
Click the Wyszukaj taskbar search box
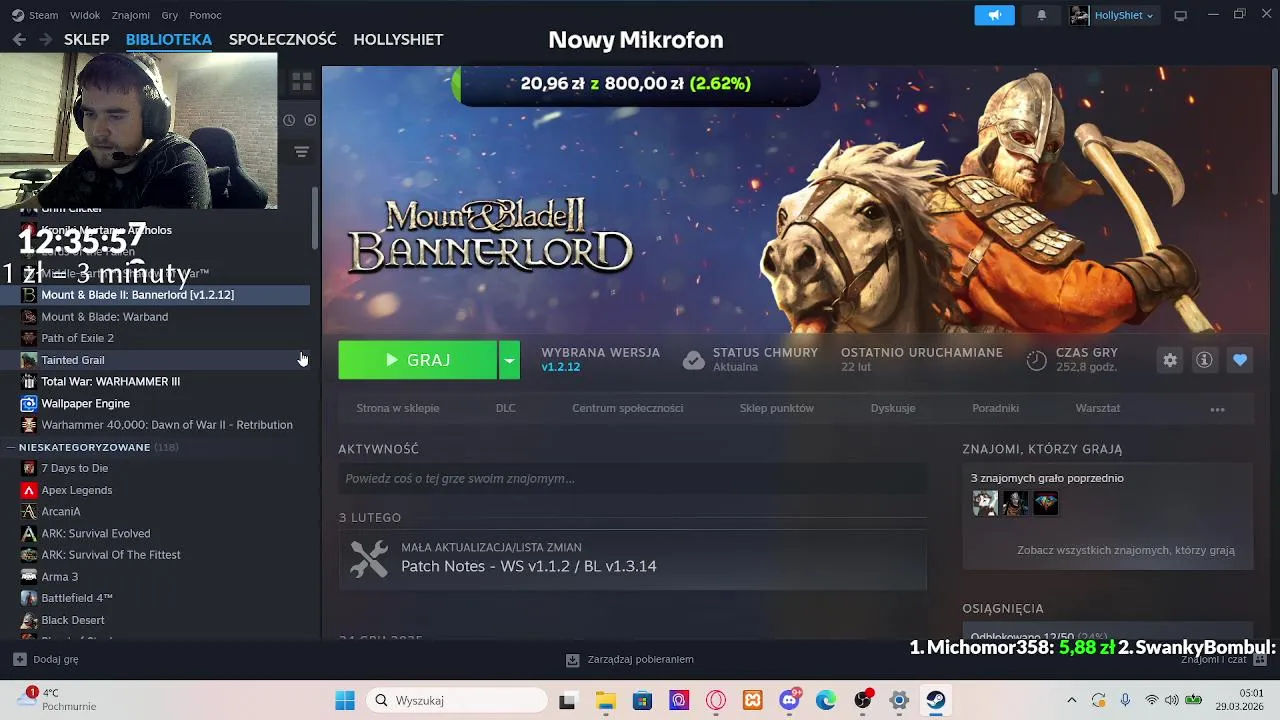point(457,700)
